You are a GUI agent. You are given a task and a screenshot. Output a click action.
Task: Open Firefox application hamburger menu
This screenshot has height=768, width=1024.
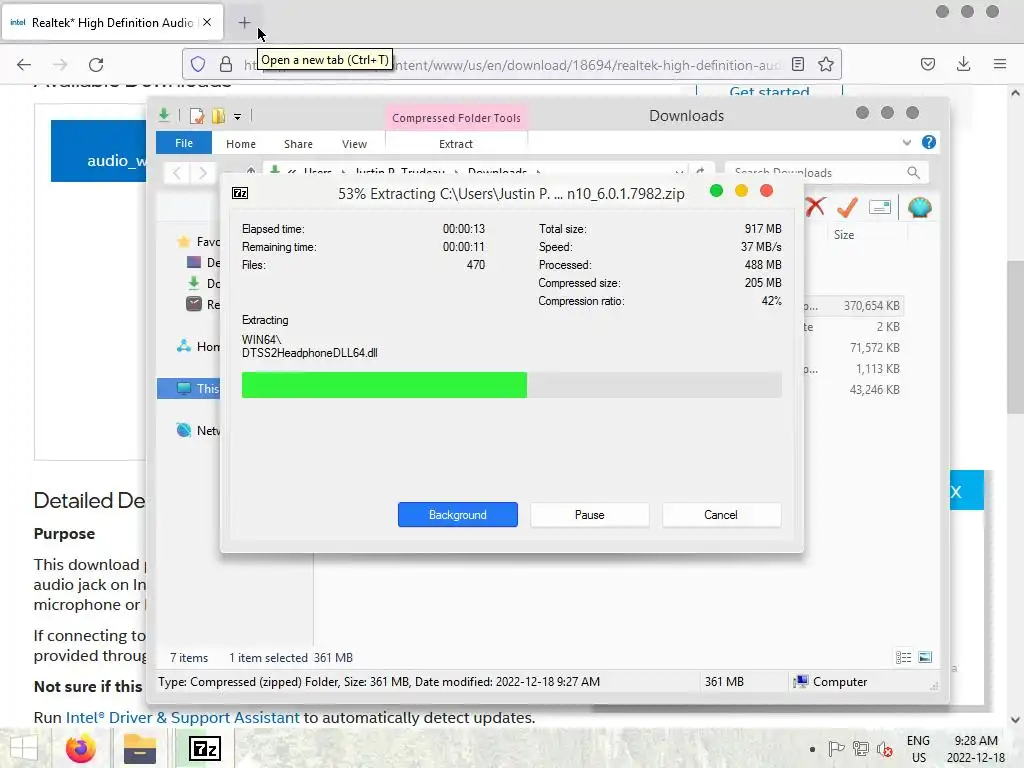(x=1000, y=64)
